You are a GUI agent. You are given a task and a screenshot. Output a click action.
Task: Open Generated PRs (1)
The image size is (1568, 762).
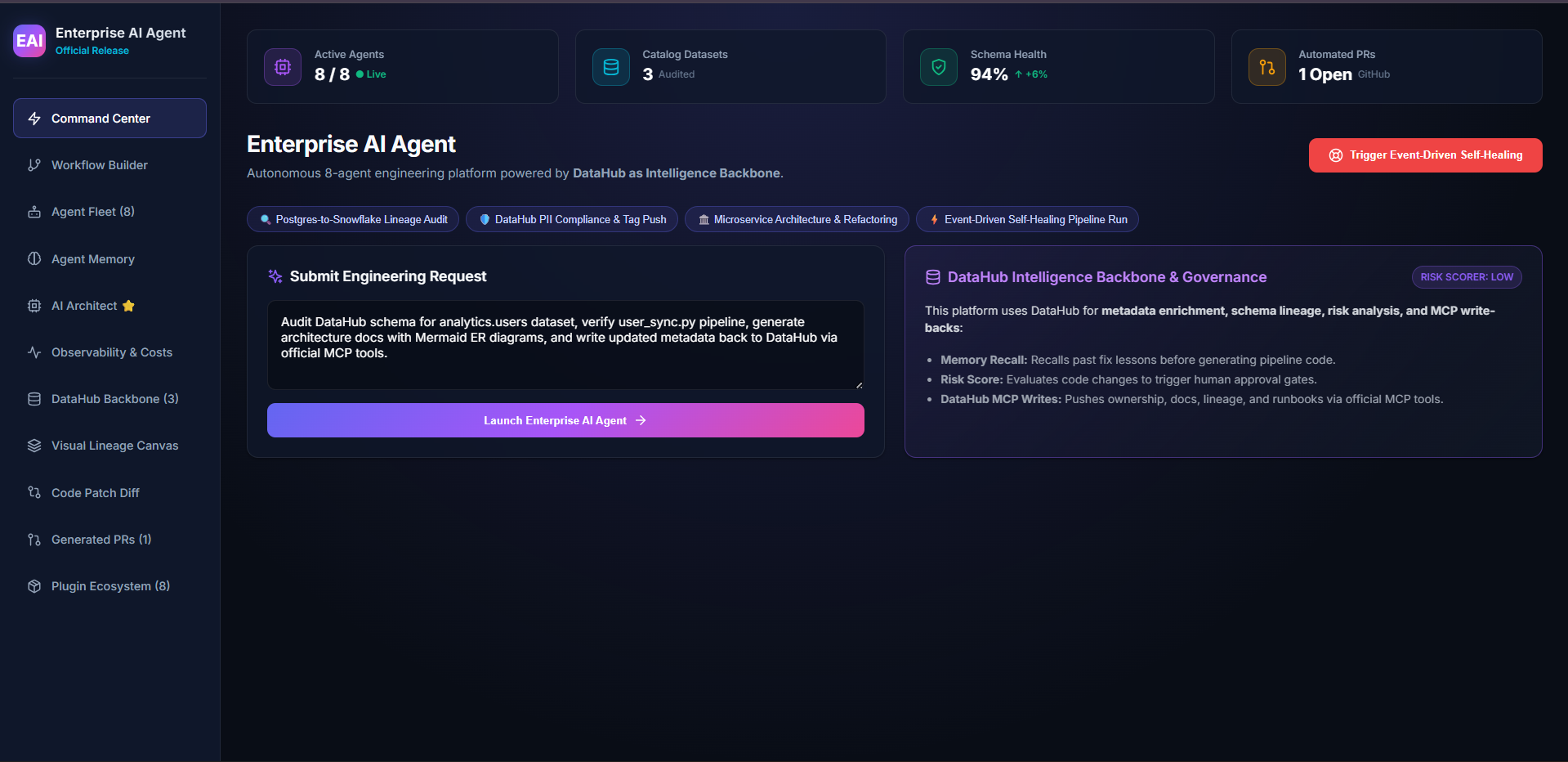click(x=109, y=540)
